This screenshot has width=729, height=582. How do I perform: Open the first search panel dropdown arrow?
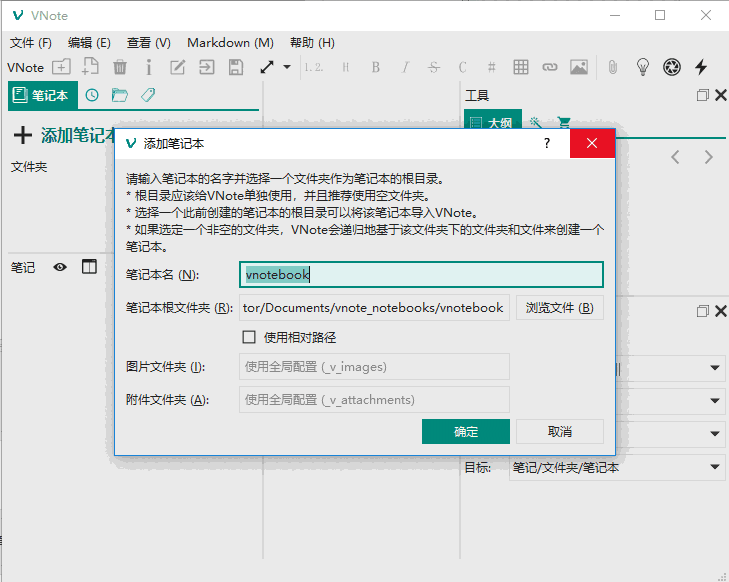(715, 368)
